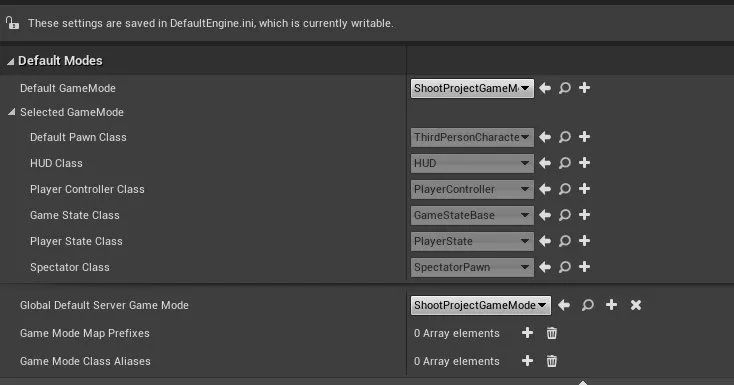734x385 pixels.
Task: Create new Default GameMode with plus icon
Action: (584, 88)
